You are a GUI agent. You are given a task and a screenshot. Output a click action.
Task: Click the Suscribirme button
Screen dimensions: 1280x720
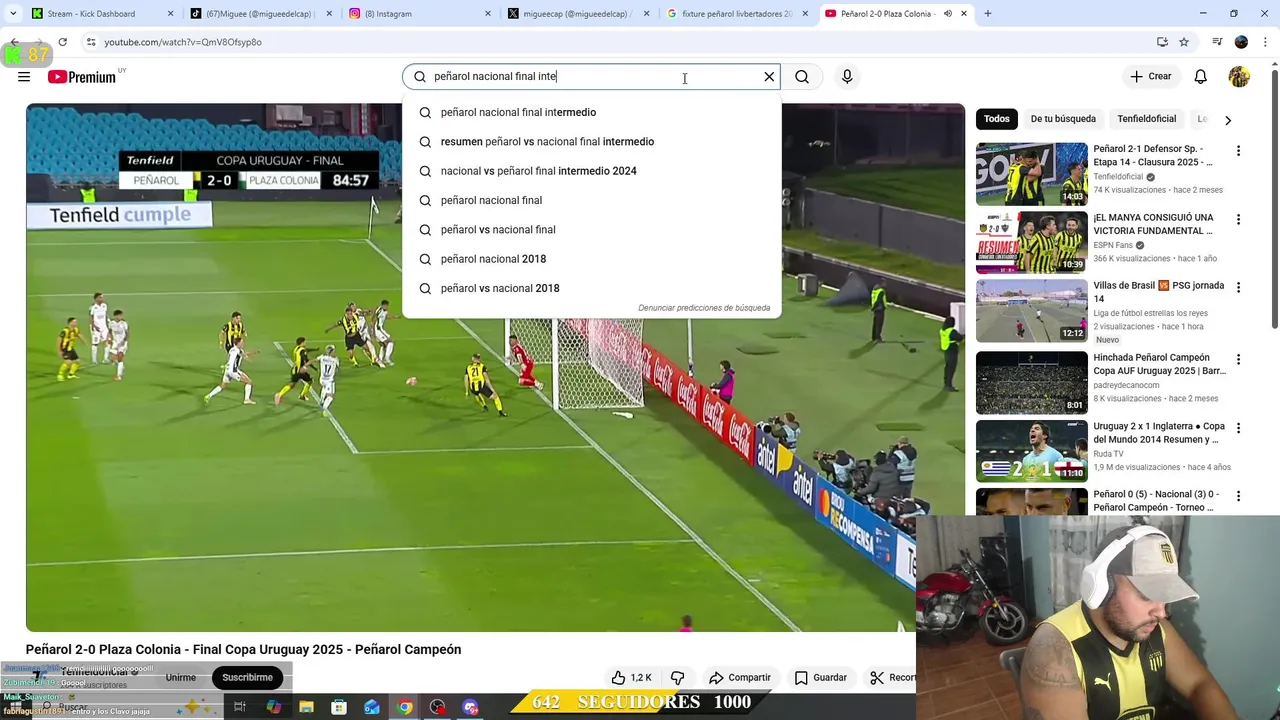click(x=247, y=677)
